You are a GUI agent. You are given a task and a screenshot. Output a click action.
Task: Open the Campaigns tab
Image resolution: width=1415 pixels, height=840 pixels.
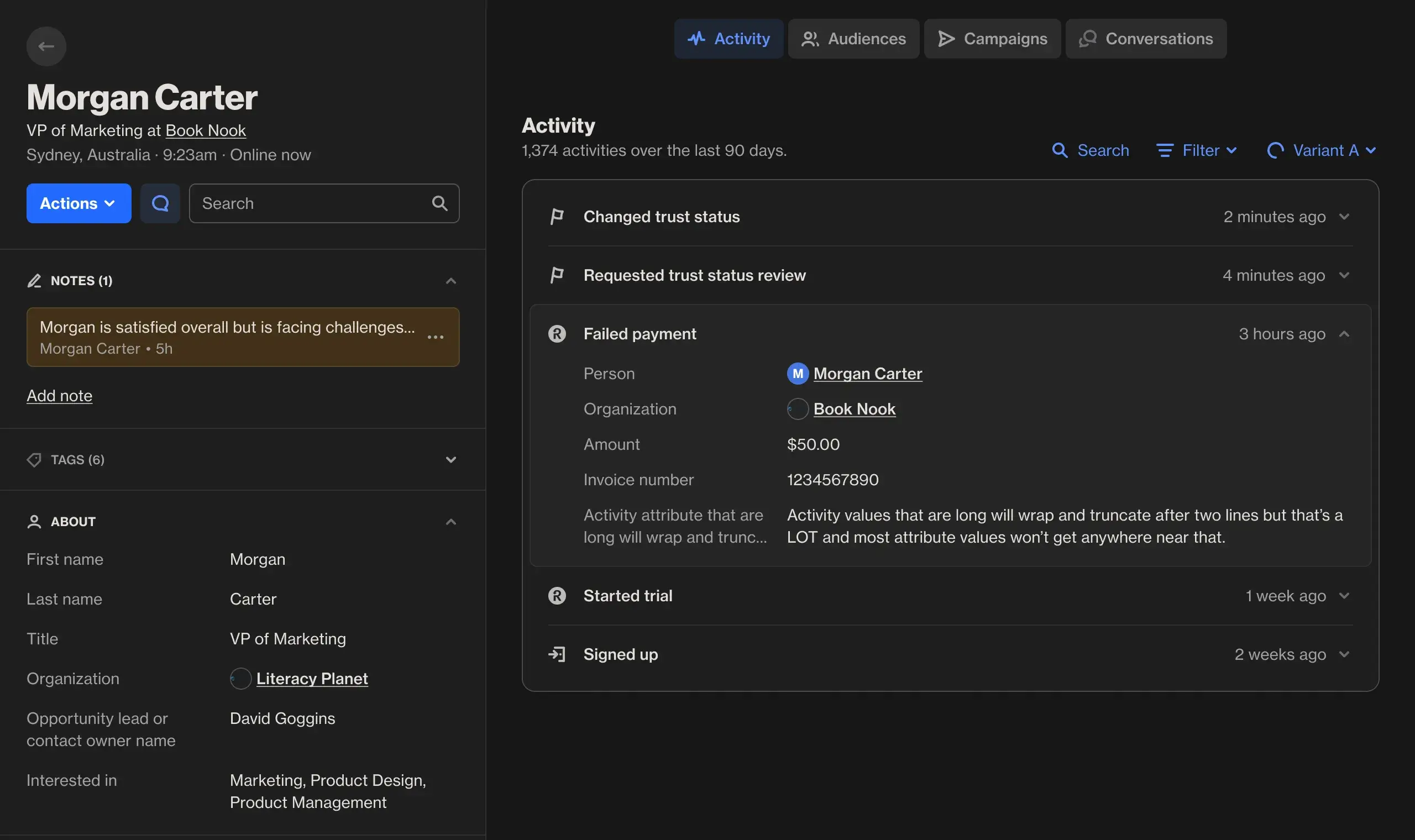point(992,39)
